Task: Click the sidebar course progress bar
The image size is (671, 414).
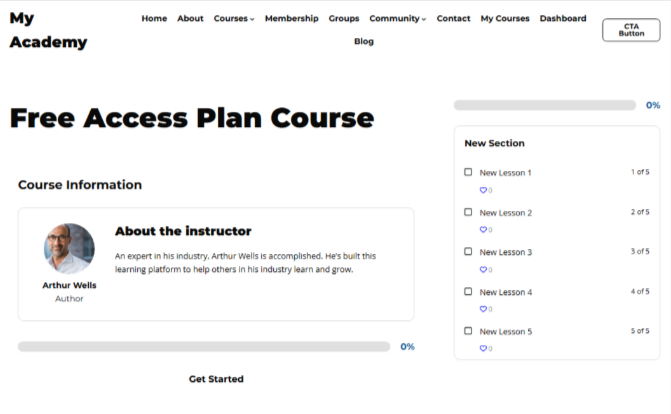Action: tap(545, 105)
